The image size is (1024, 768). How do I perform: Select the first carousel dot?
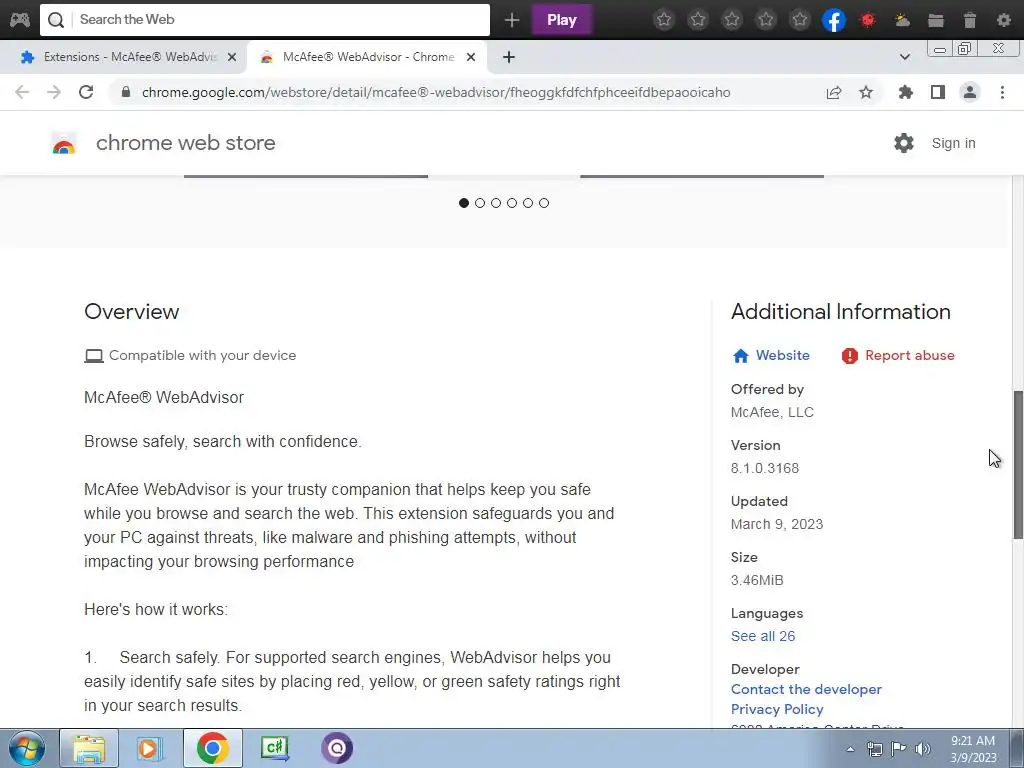point(464,203)
